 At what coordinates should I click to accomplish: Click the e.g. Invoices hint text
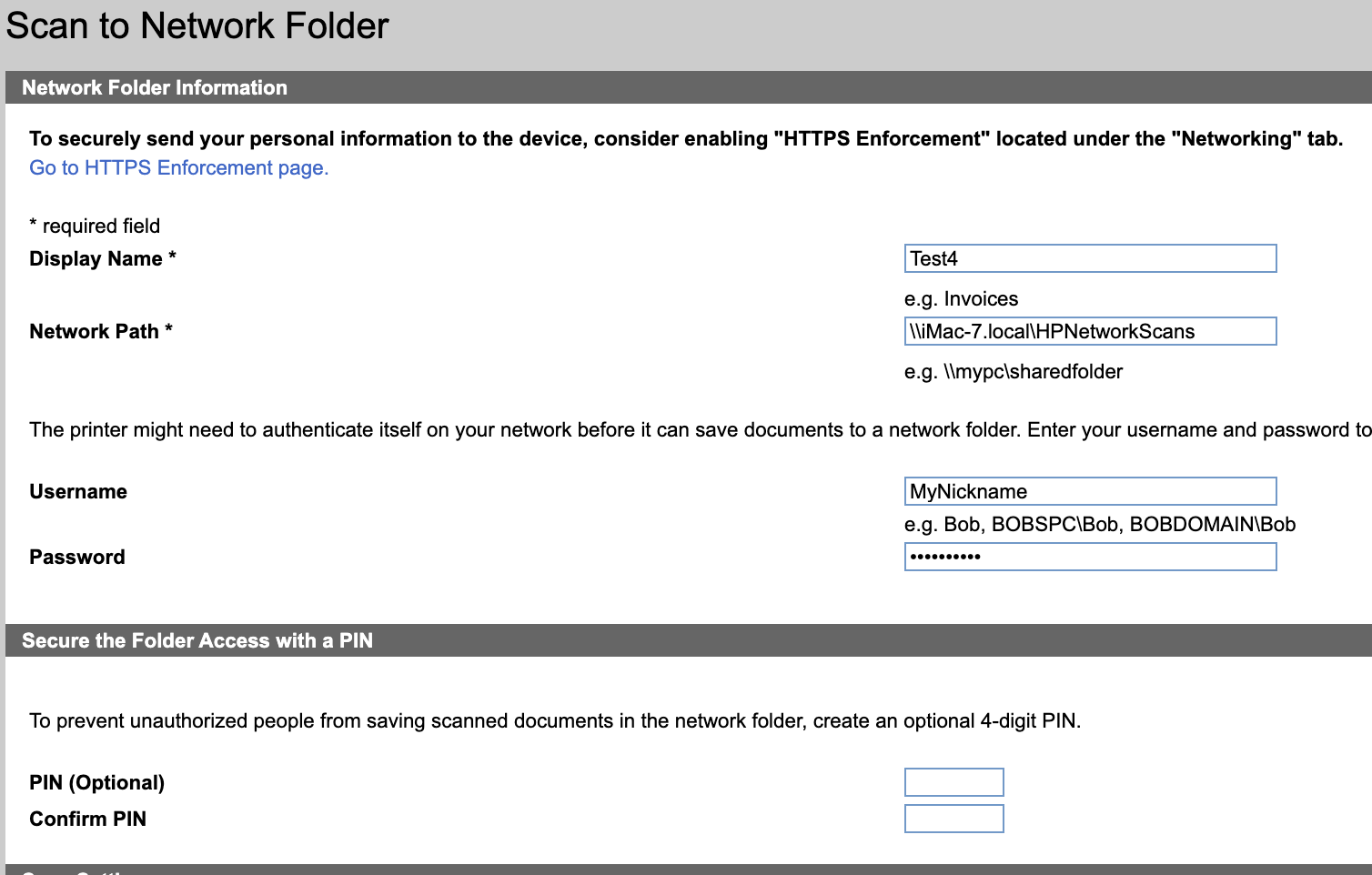(961, 299)
